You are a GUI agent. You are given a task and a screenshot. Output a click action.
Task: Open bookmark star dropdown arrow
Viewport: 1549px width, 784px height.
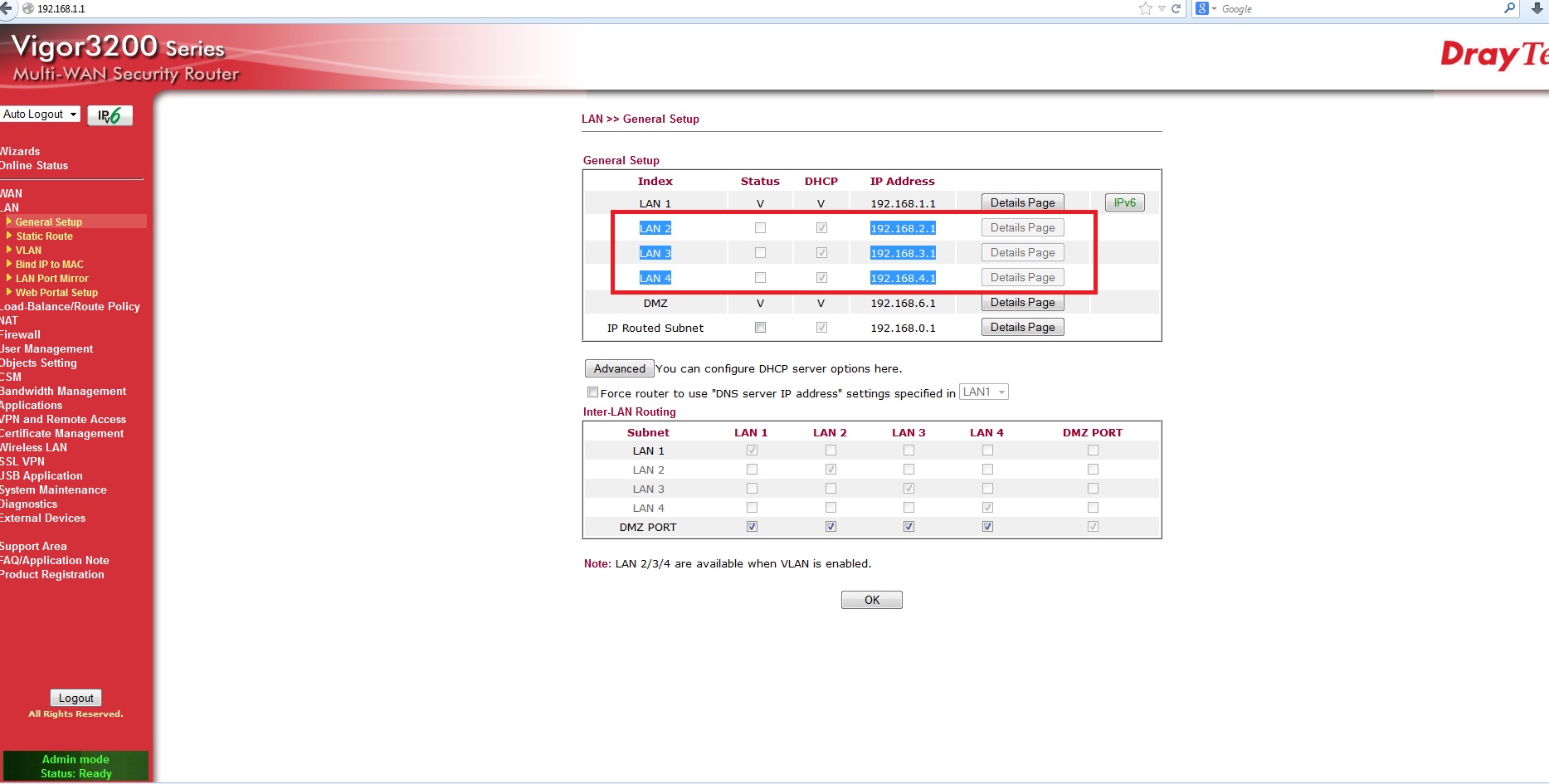tap(1162, 8)
